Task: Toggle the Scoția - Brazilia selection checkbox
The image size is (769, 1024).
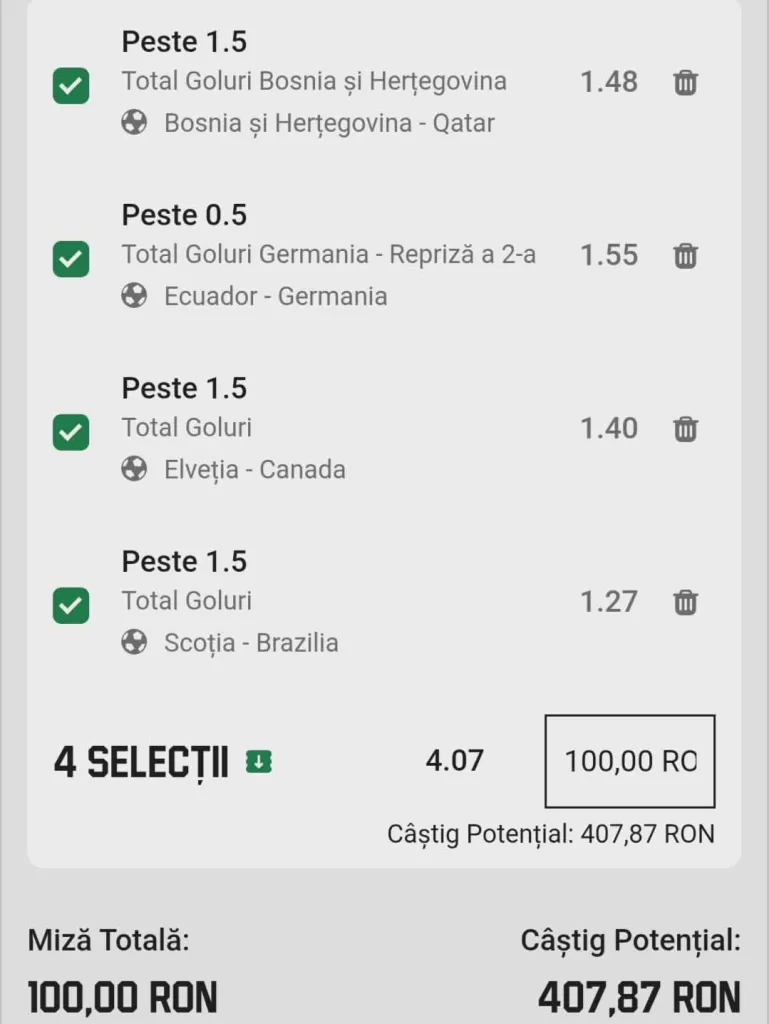Action: [x=71, y=605]
